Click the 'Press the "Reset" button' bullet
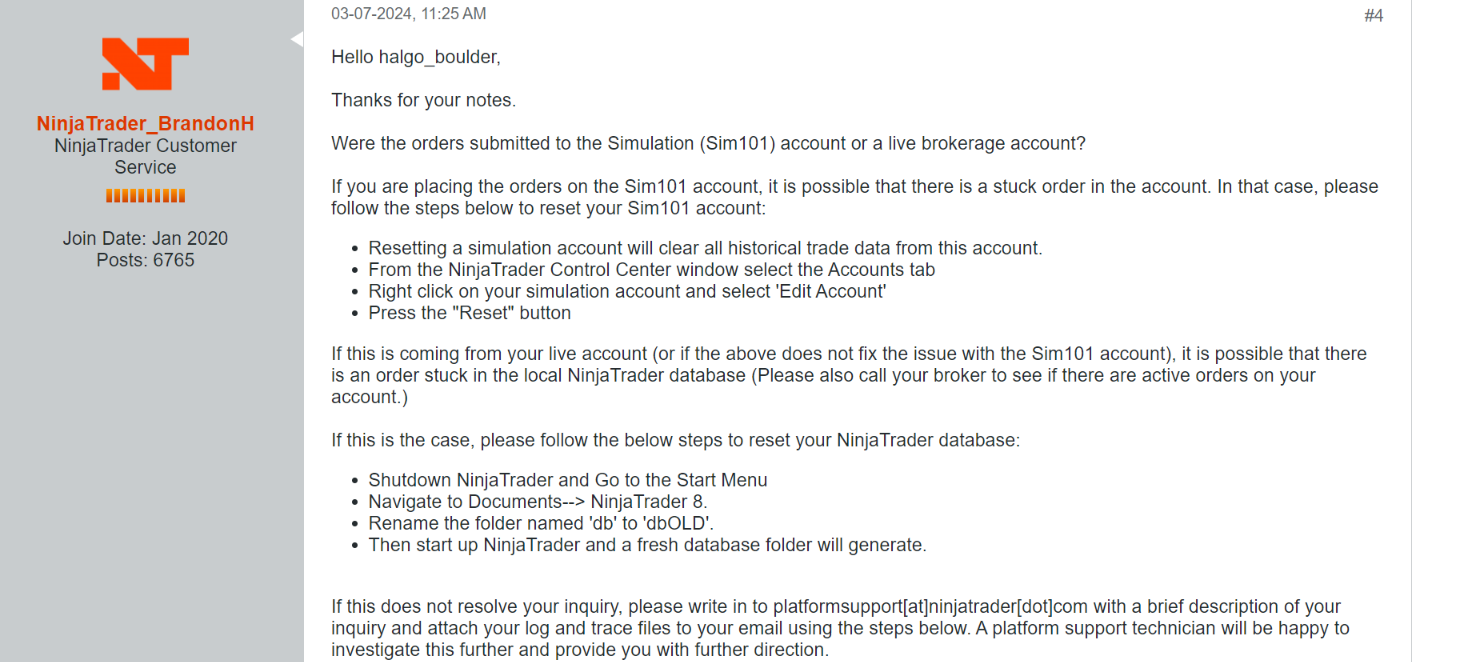Screen dimensions: 1463x662 [x=469, y=313]
